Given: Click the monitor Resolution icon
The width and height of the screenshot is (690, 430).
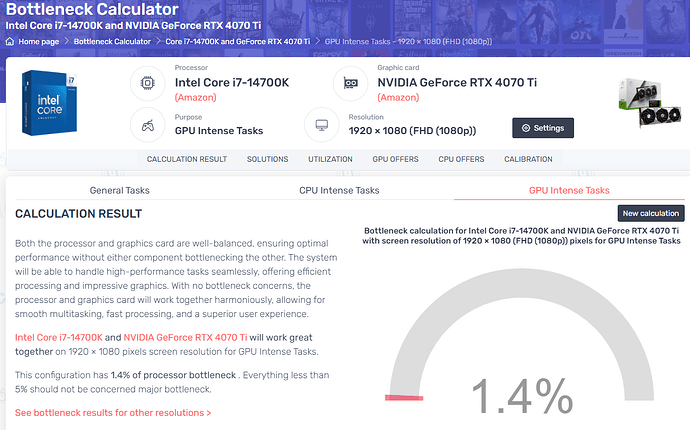Looking at the screenshot, I should [321, 126].
